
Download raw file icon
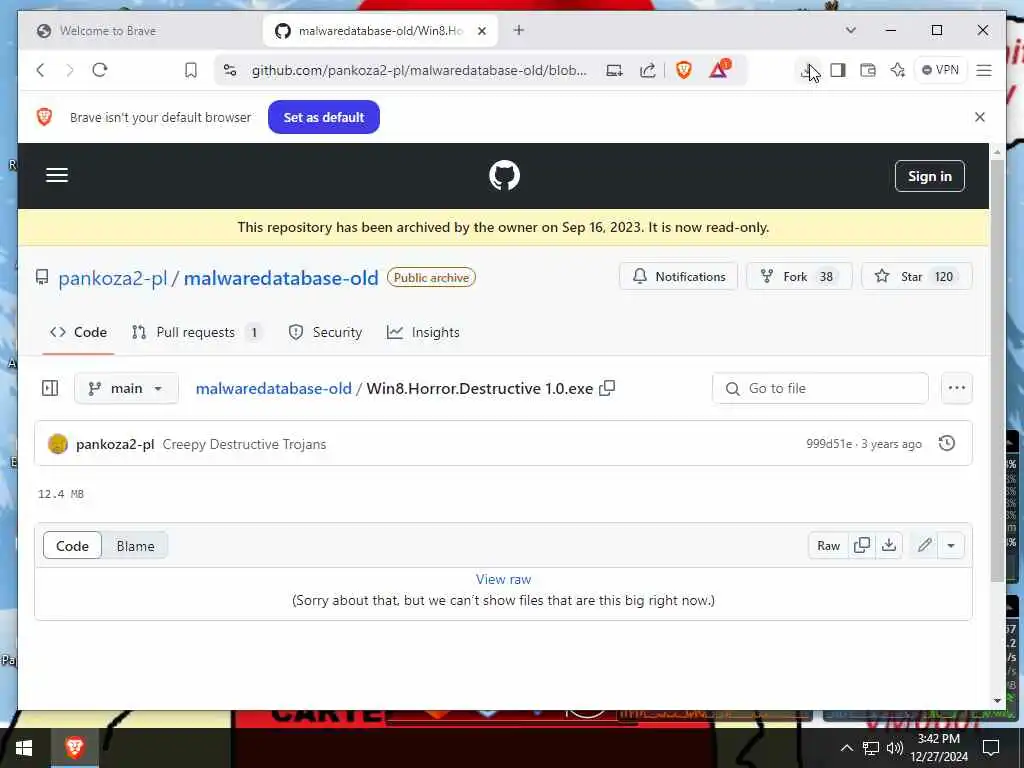point(889,545)
